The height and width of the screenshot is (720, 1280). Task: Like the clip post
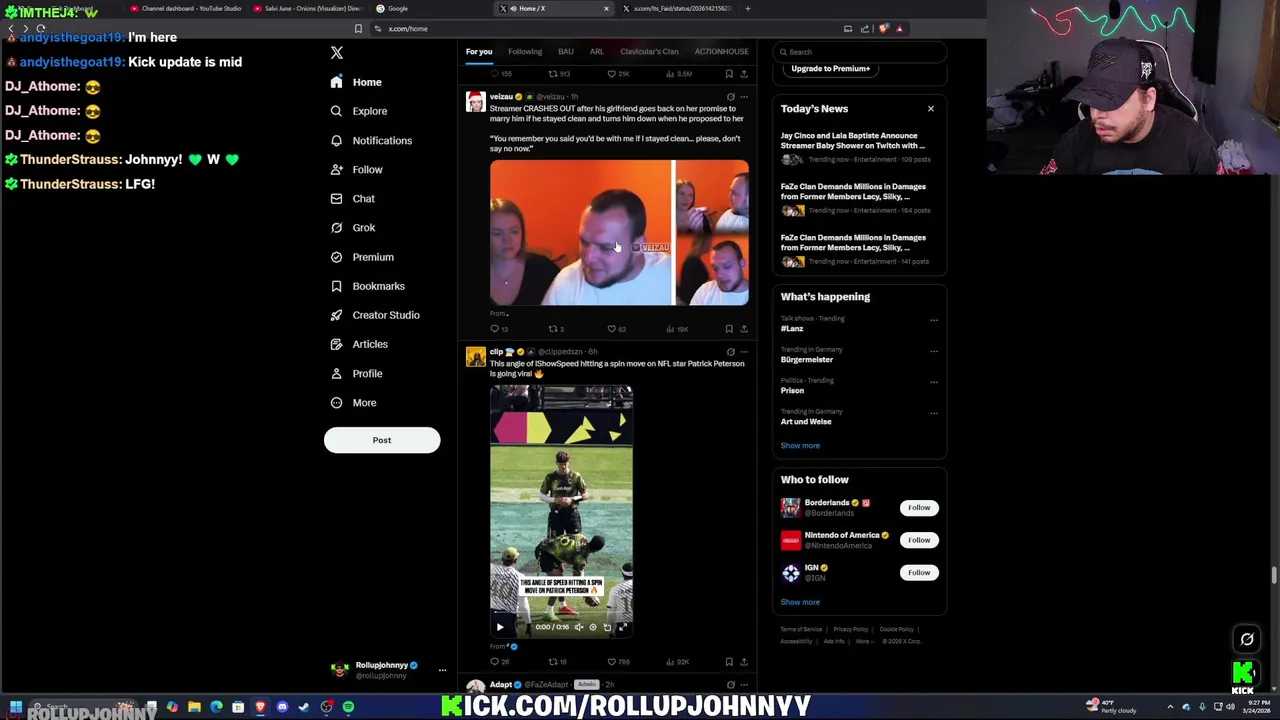click(618, 661)
